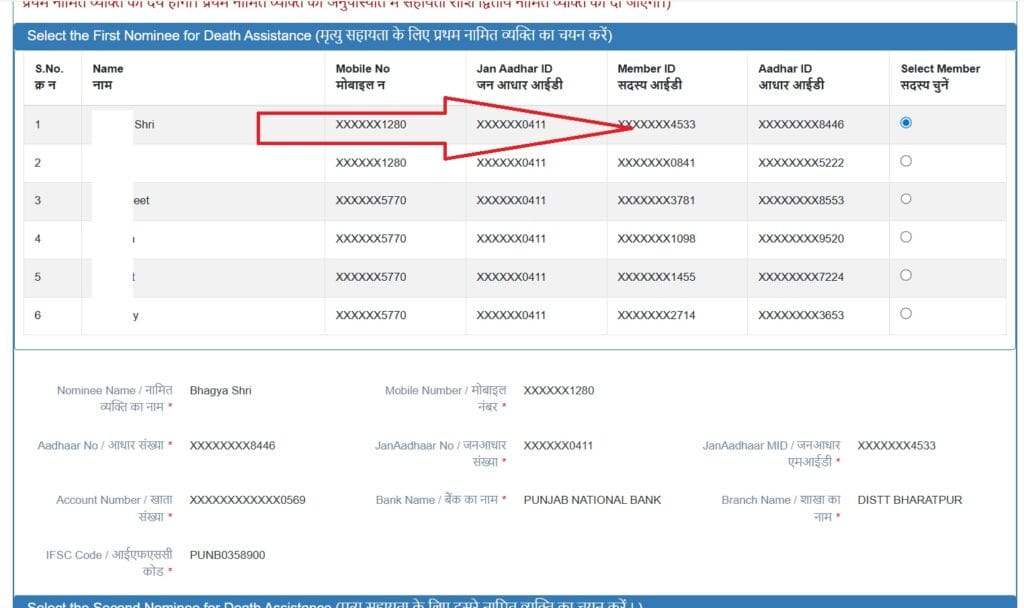
Task: Choose the sixth member's radio button
Action: click(x=906, y=313)
